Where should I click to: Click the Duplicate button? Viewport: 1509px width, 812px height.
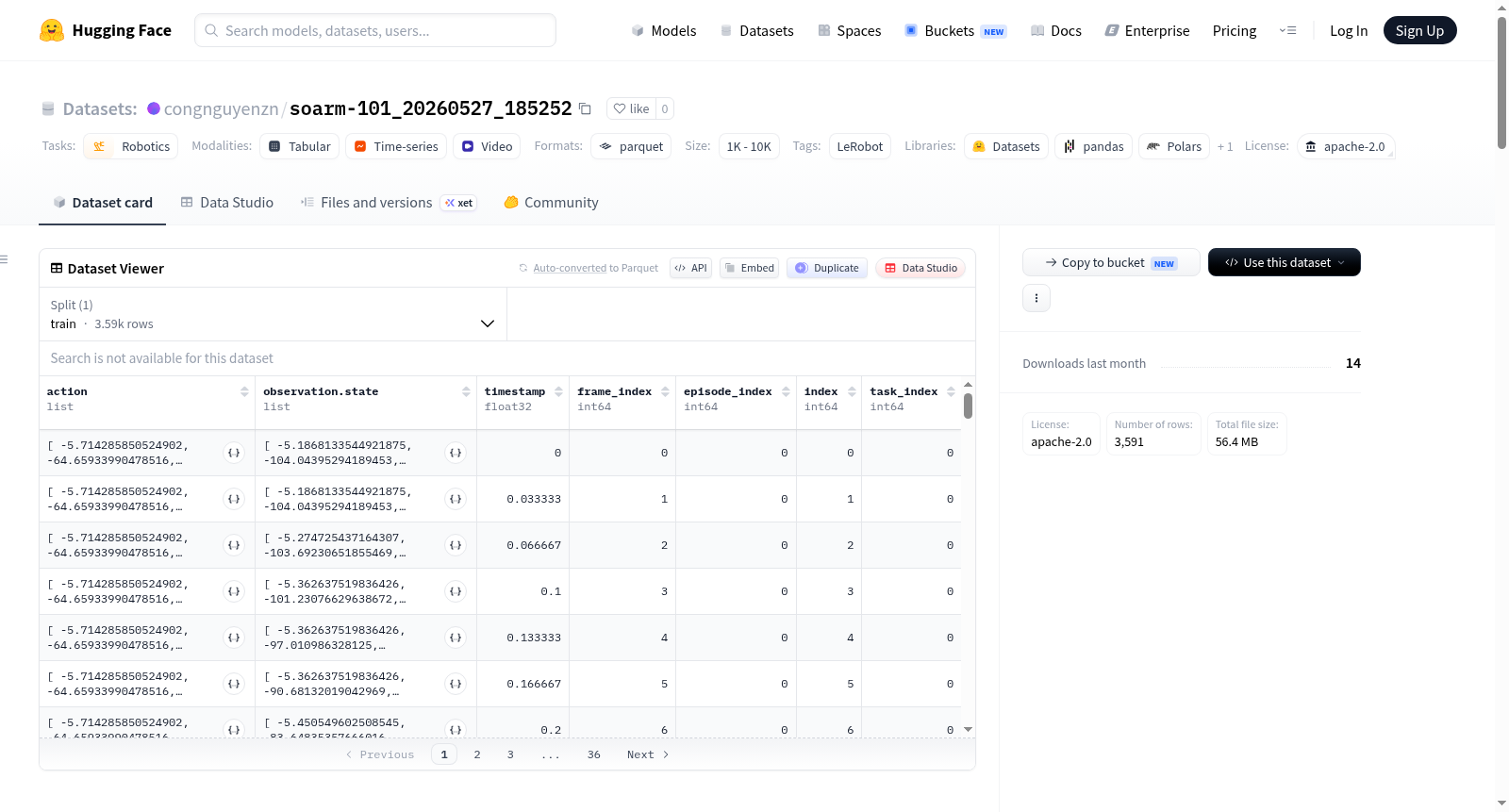point(827,268)
